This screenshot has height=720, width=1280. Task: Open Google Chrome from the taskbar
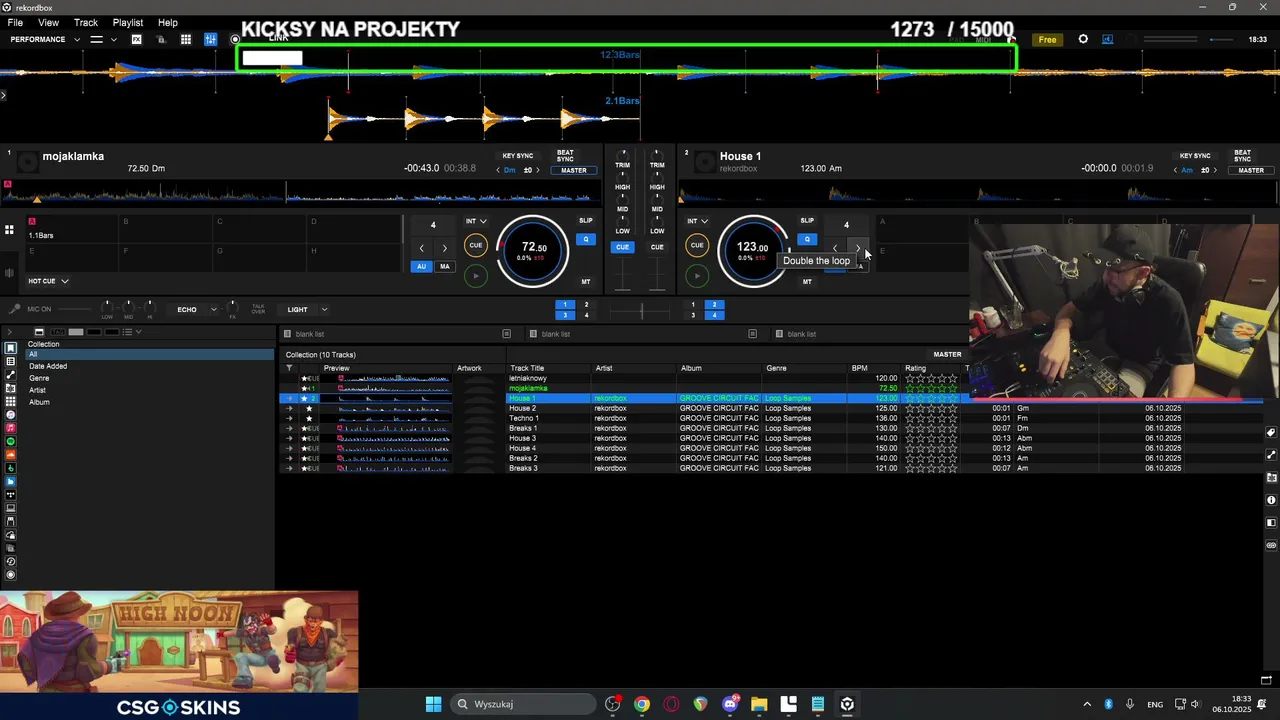coord(642,704)
